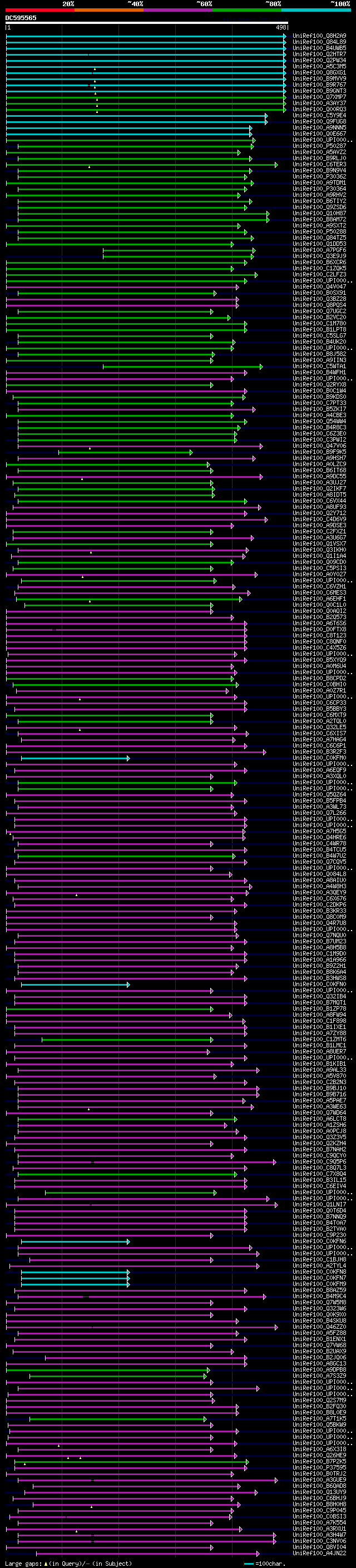Image resolution: width=356 pixels, height=1568 pixels.
Task: Click the green alignment bar for C6TER3
Action: 142,164
